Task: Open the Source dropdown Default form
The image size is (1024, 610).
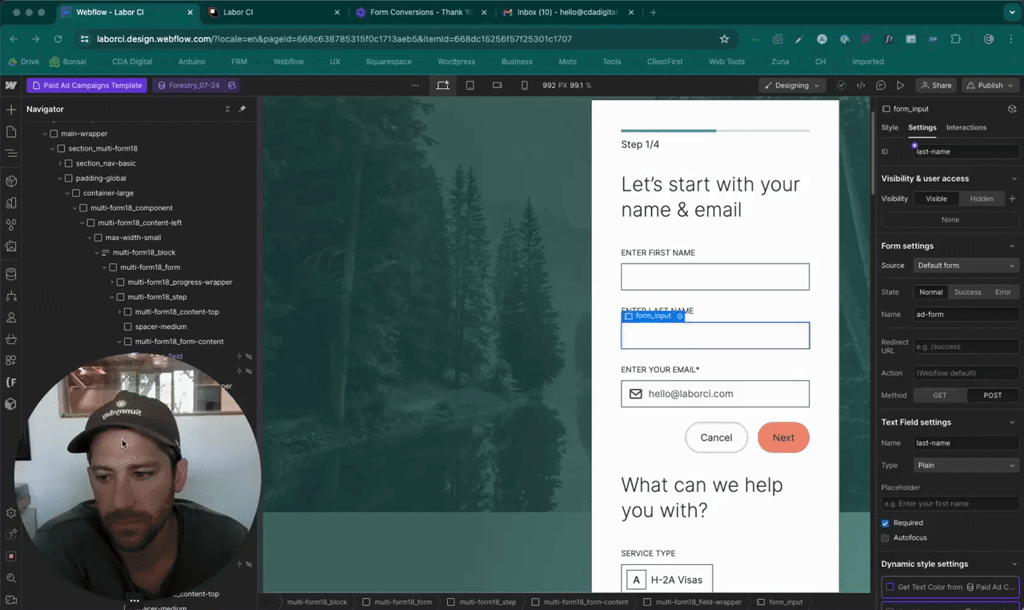Action: (965, 266)
